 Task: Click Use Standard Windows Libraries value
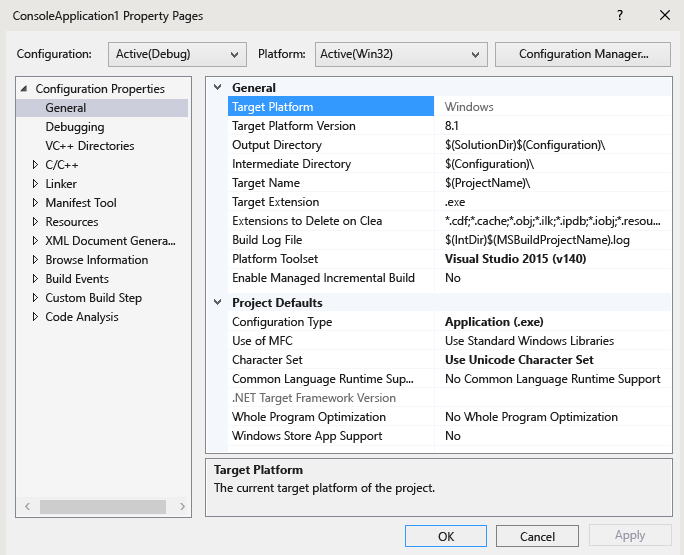pyautogui.click(x=529, y=341)
